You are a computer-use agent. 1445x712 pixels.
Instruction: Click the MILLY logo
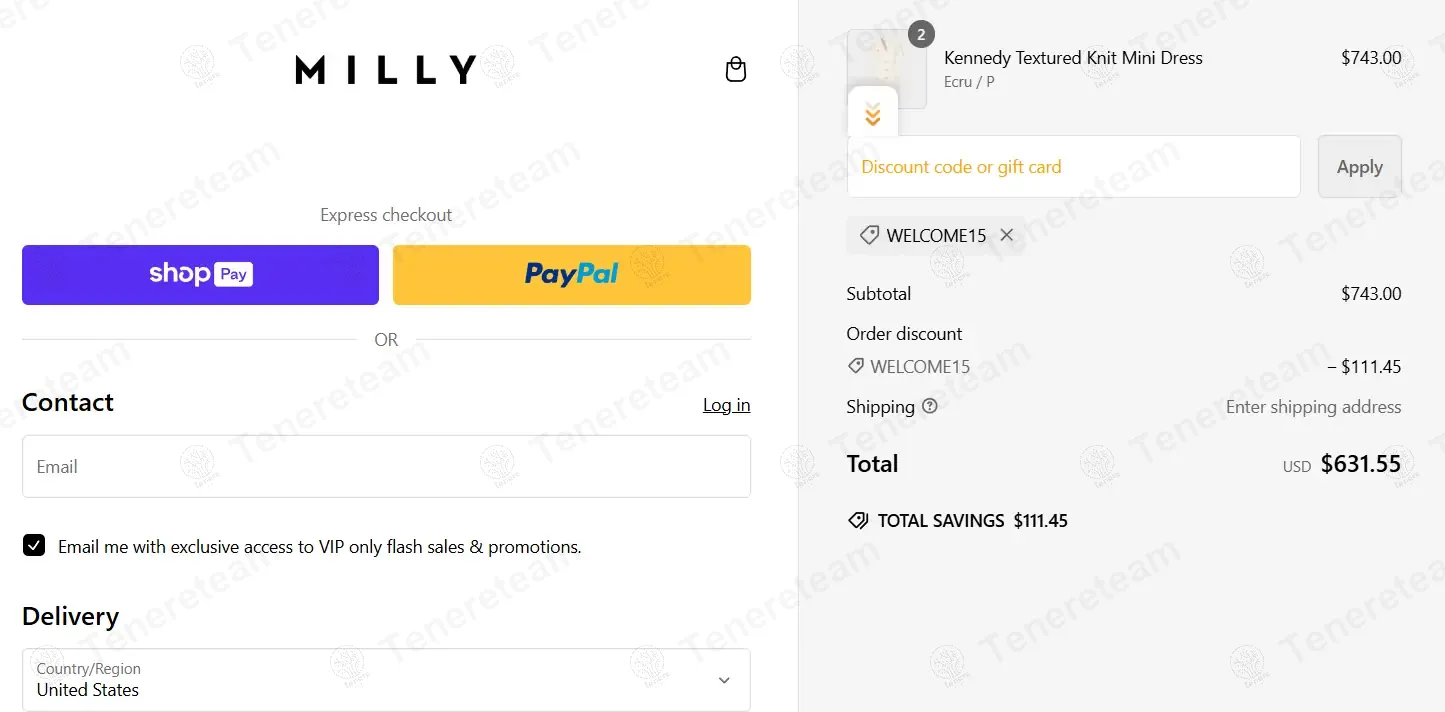pyautogui.click(x=385, y=70)
